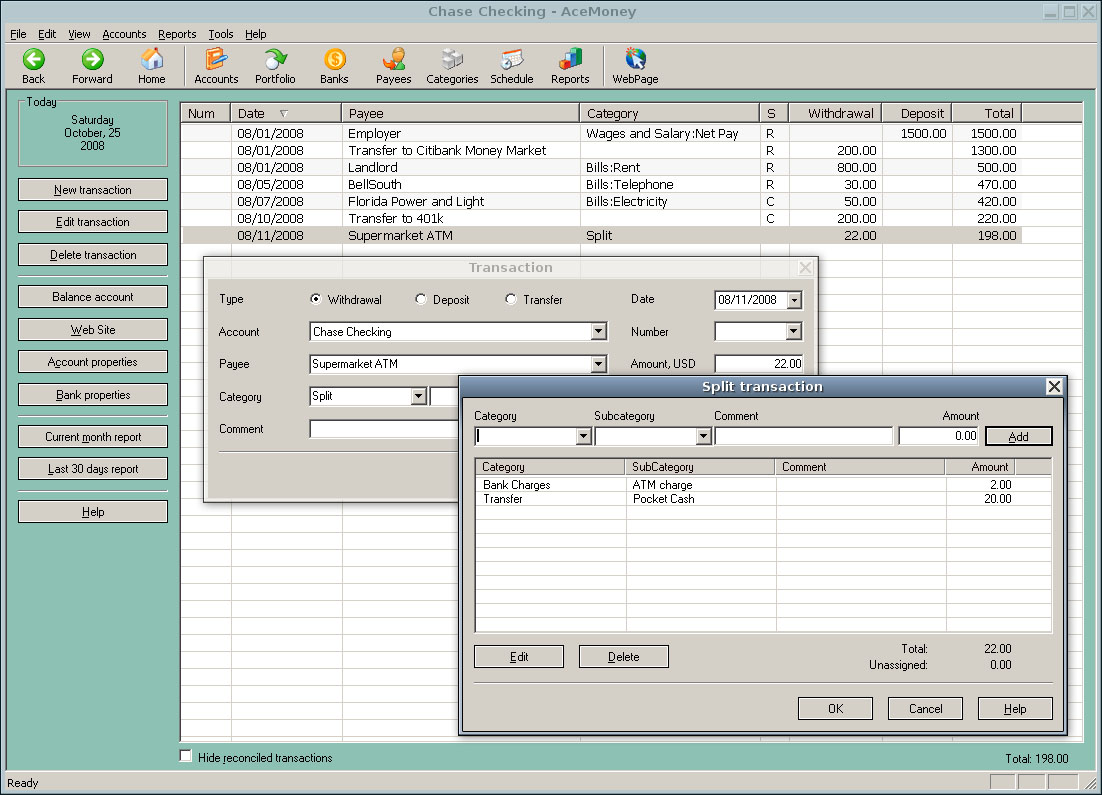Click the Amount, USD field
The image size is (1102, 795).
(x=758, y=363)
